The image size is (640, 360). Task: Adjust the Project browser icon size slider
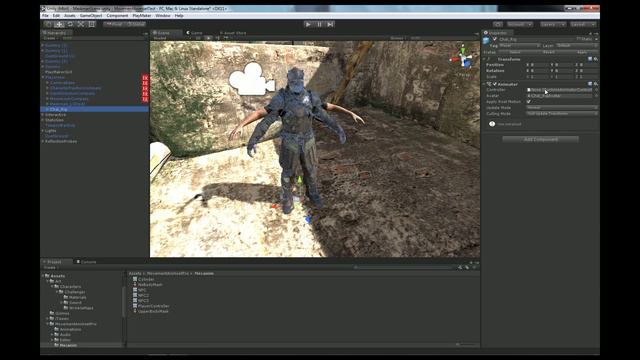tap(465, 344)
